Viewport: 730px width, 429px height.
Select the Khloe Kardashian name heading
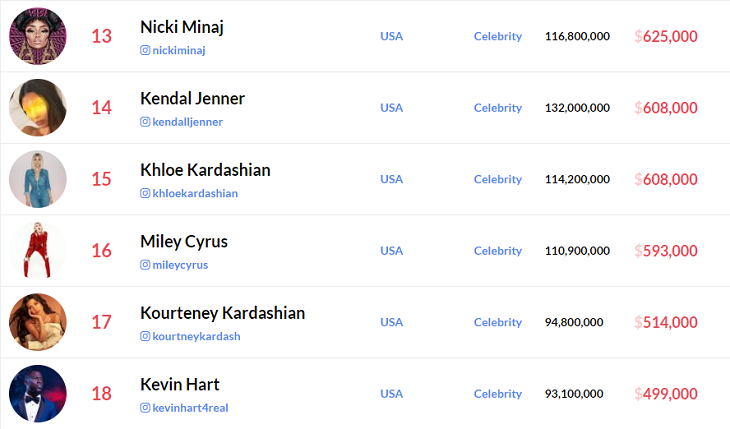point(205,170)
